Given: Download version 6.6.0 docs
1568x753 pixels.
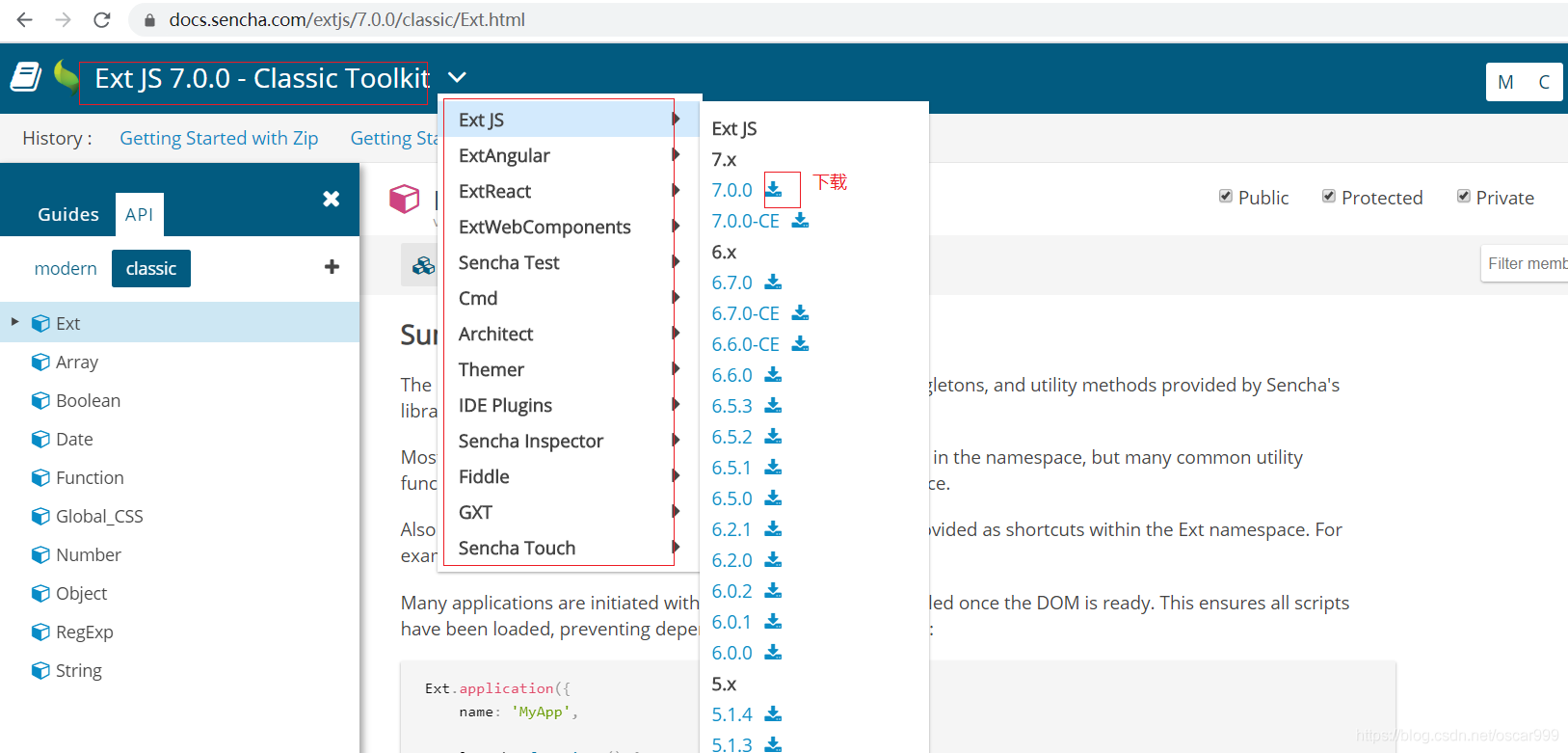Looking at the screenshot, I should click(x=774, y=375).
